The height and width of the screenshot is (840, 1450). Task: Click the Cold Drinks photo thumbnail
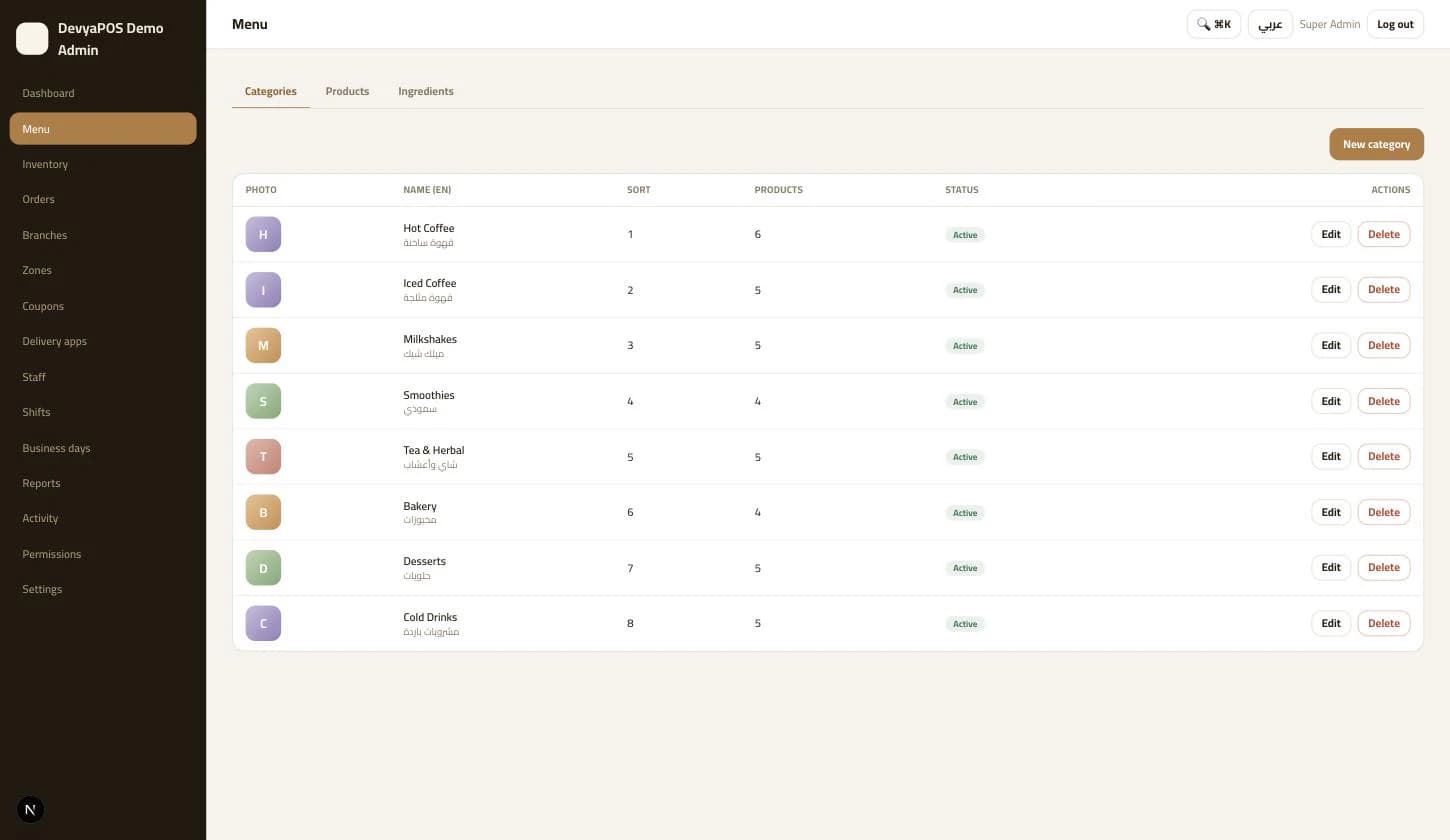click(x=263, y=623)
